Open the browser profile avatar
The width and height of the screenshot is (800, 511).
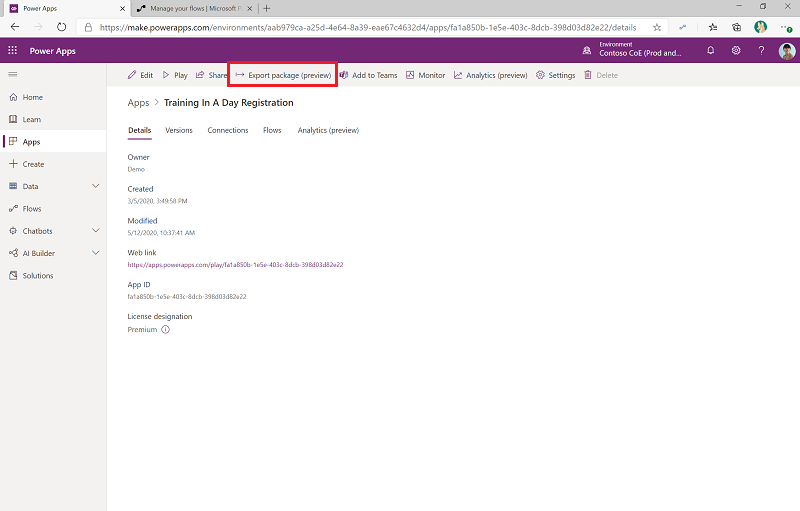pyautogui.click(x=760, y=27)
